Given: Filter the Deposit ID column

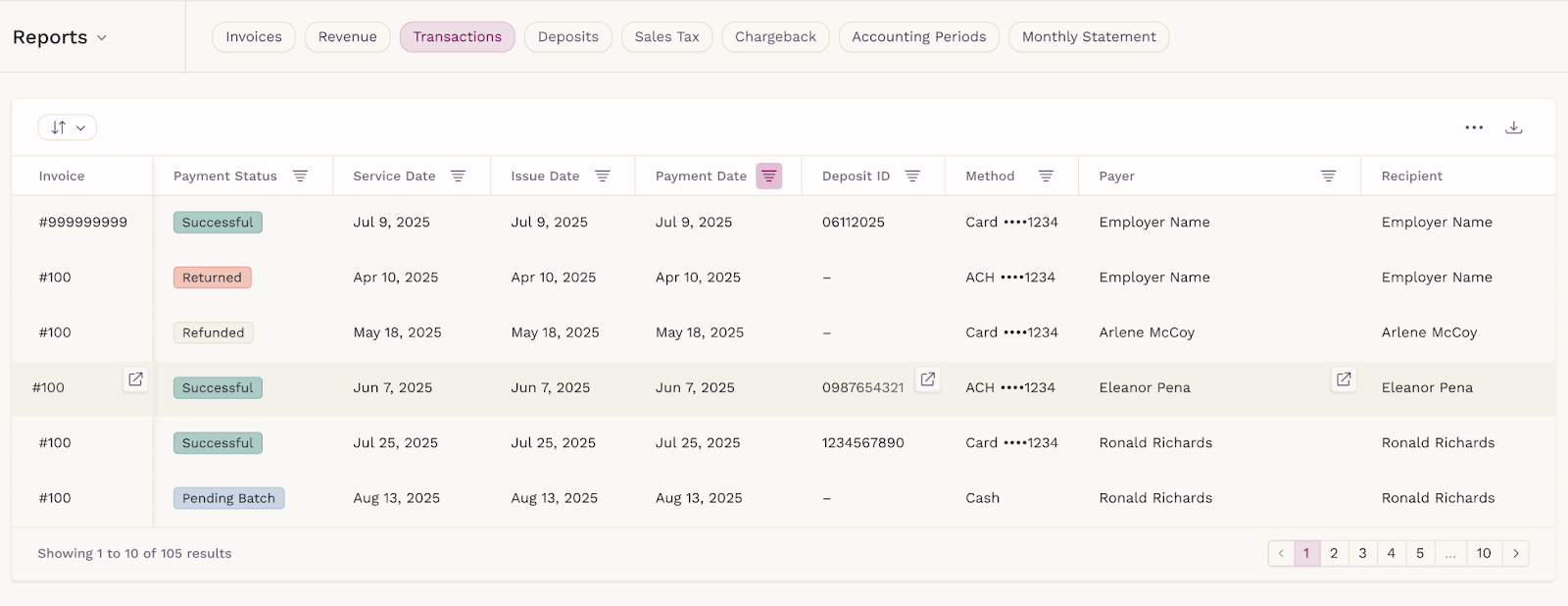Looking at the screenshot, I should [912, 177].
